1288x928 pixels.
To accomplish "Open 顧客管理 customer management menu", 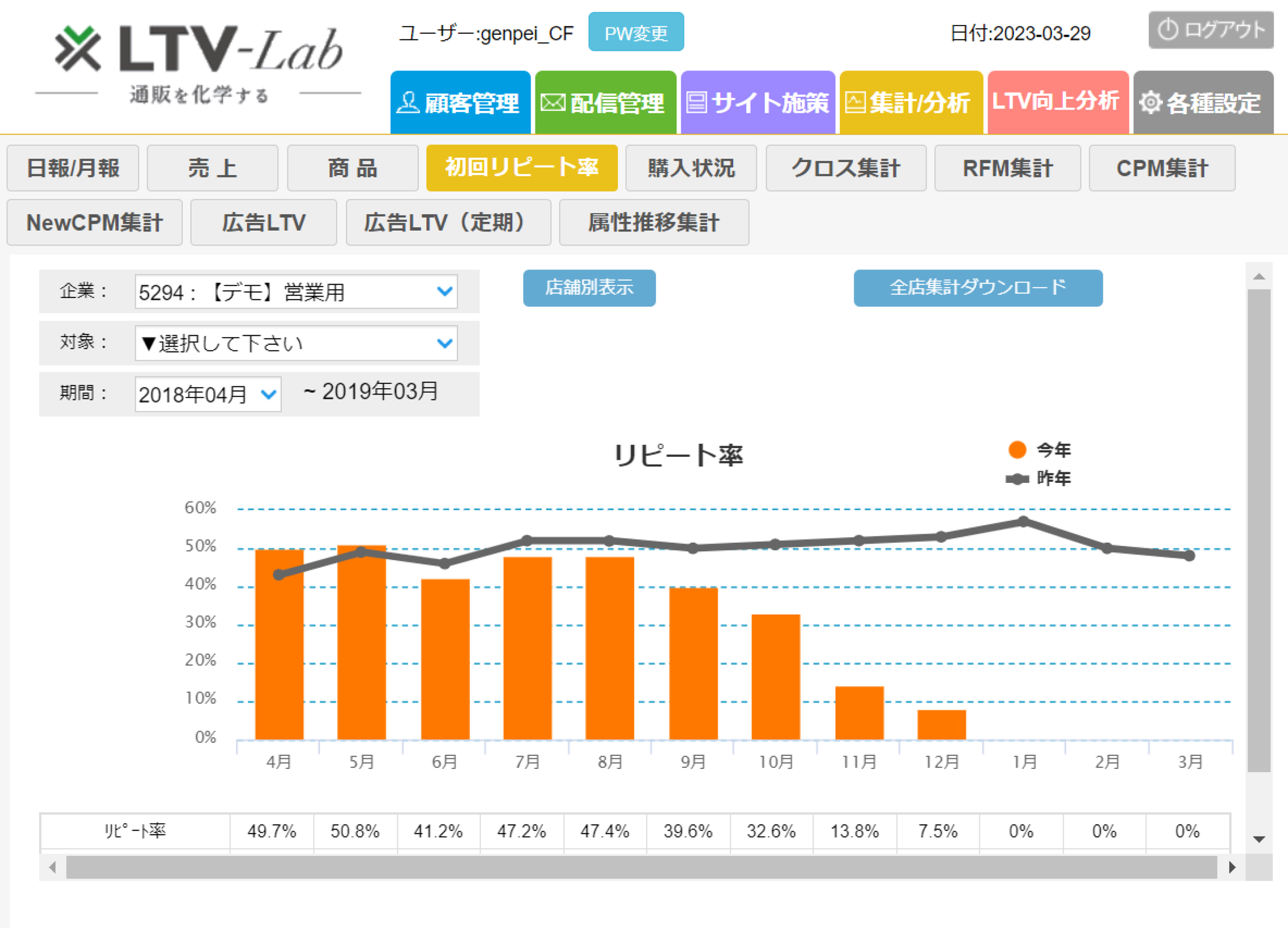I will (460, 103).
